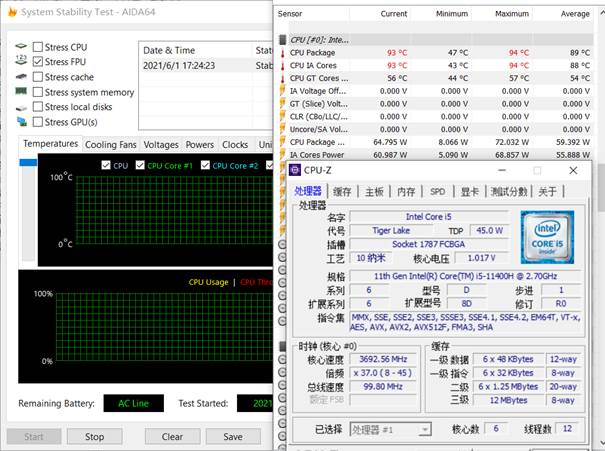Tick the Stress cache checkbox
The height and width of the screenshot is (451, 605).
(38, 77)
